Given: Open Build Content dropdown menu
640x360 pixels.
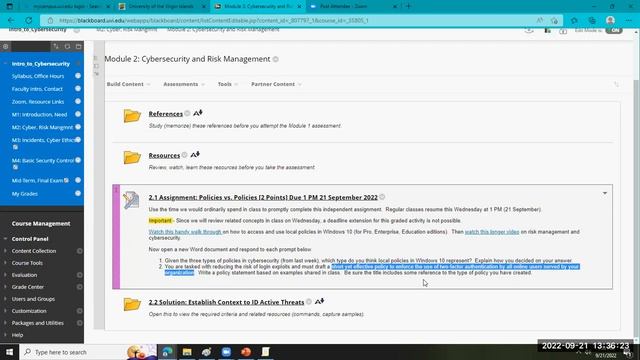Looking at the screenshot, I should (128, 84).
